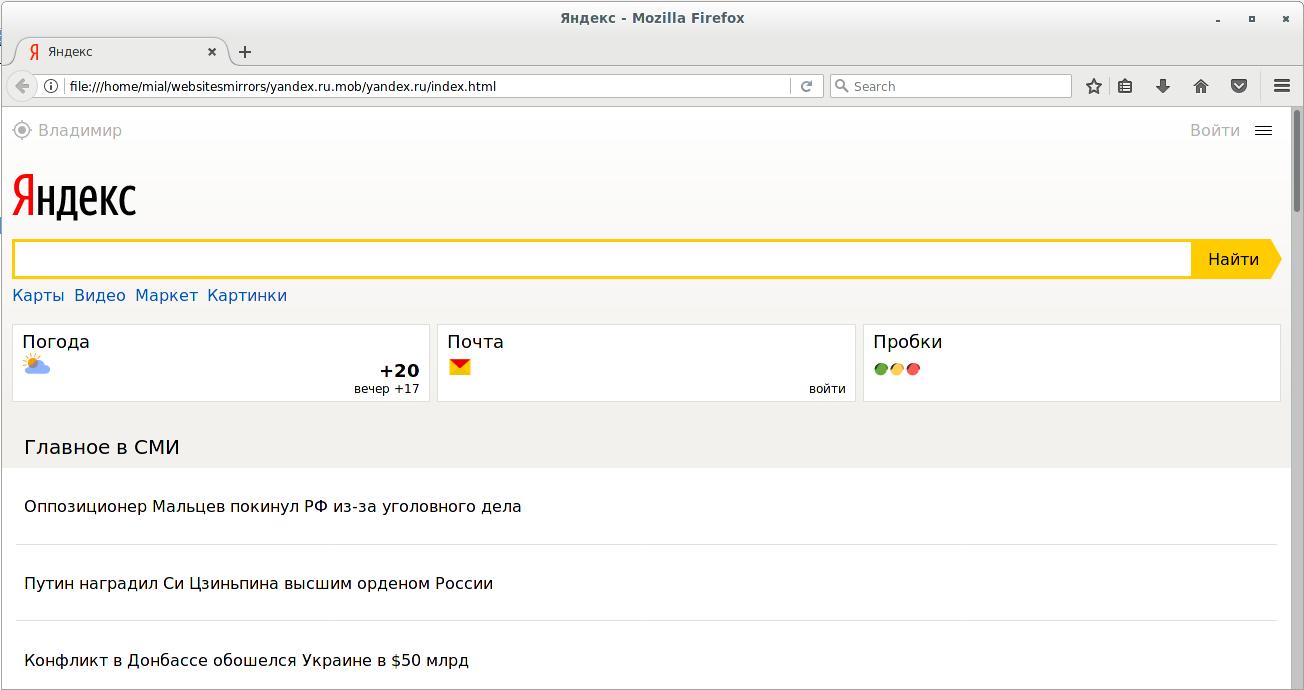Click the Владимир geolocation icon
This screenshot has width=1304, height=690.
pos(22,130)
